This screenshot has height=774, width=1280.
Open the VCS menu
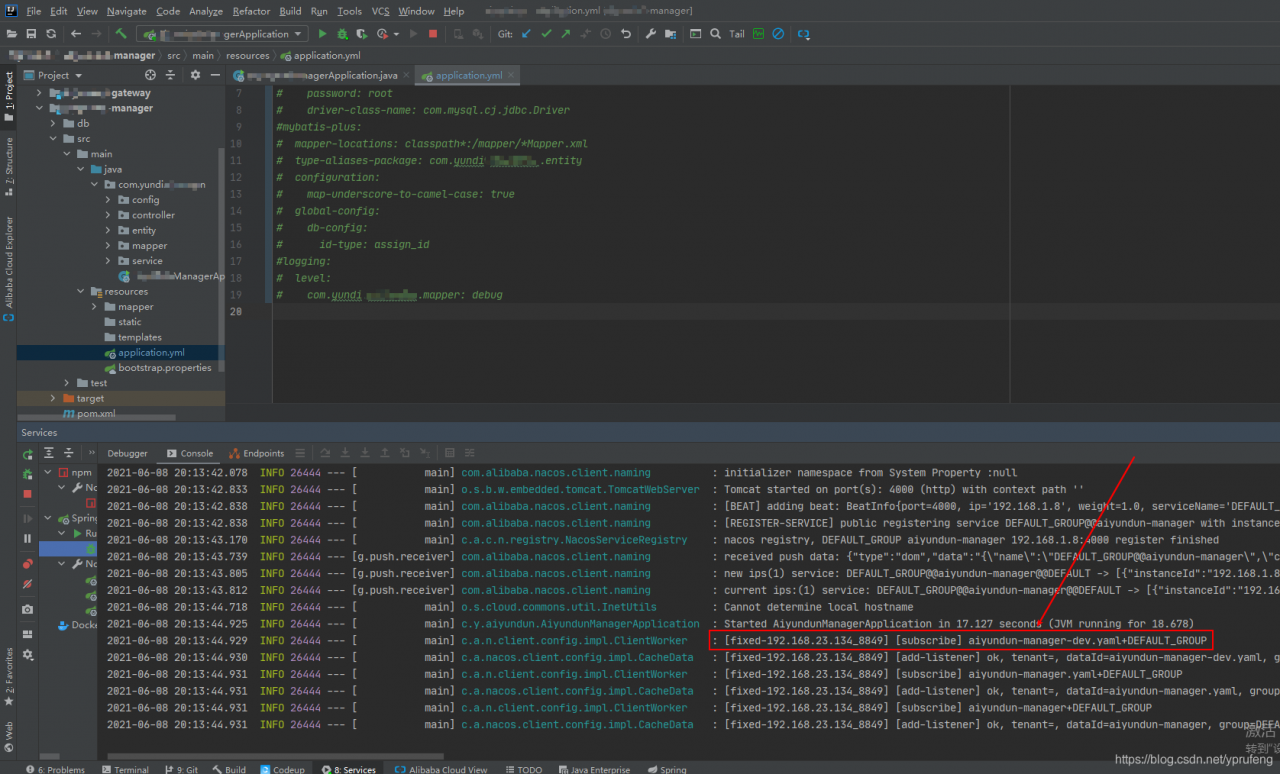pos(380,11)
